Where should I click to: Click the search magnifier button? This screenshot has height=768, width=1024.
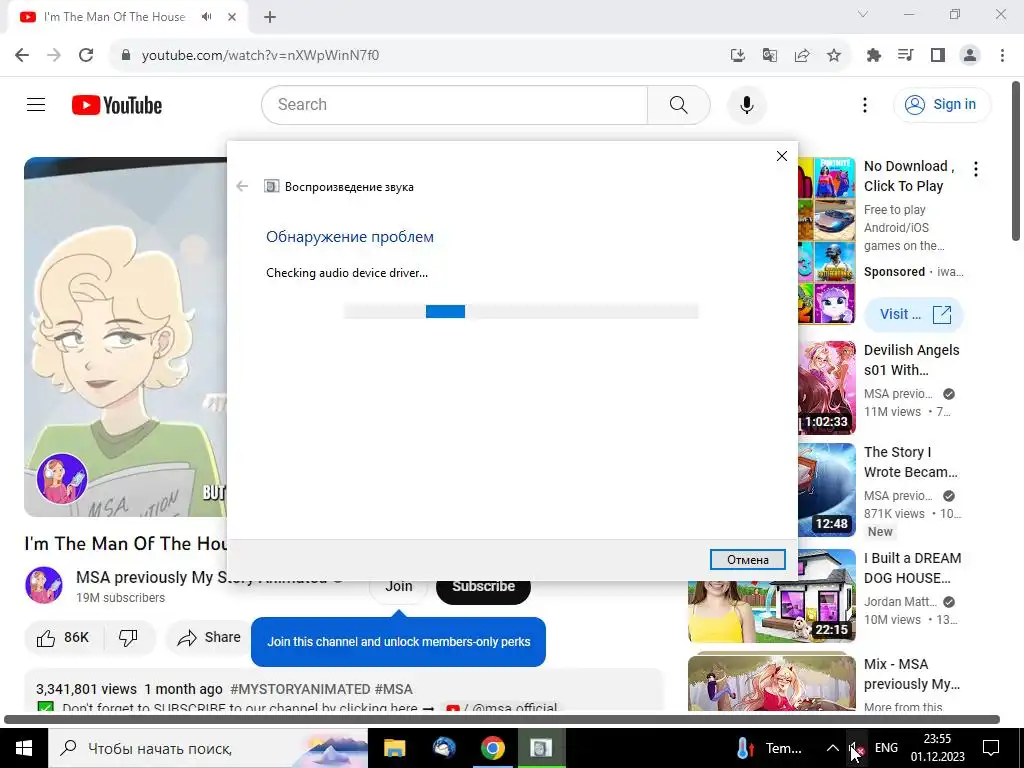click(x=679, y=104)
